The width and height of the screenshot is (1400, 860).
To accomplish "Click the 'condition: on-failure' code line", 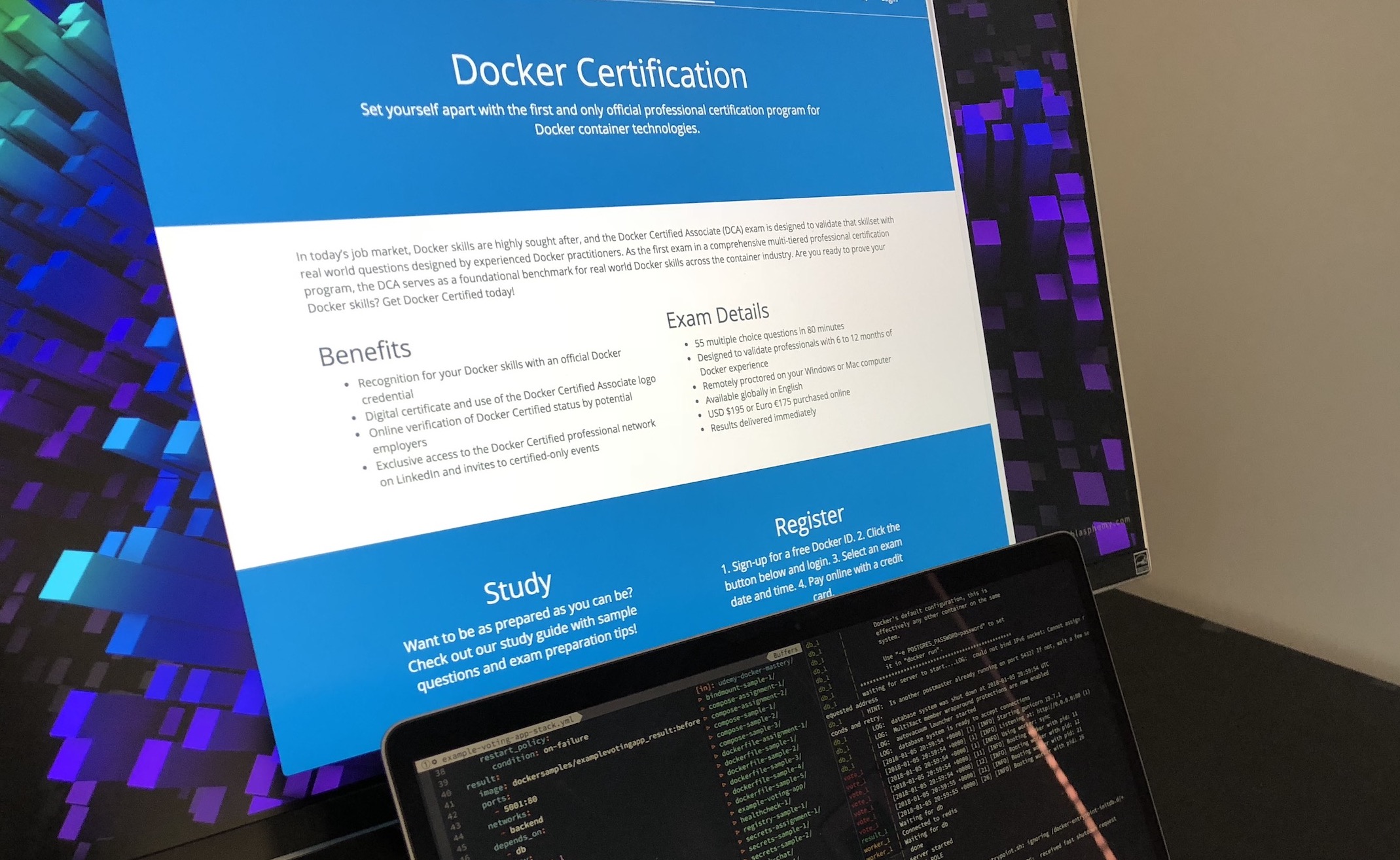I will (x=541, y=751).
